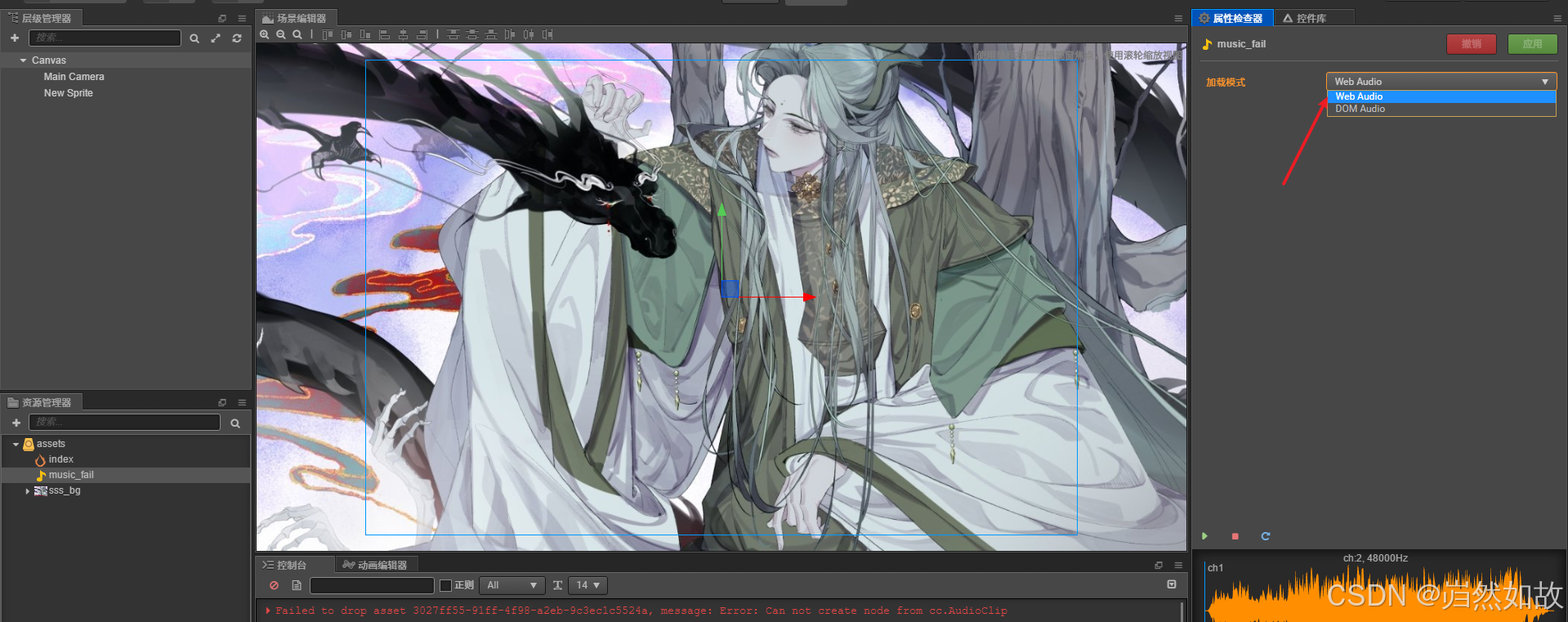Focus the hierarchy search field
The width and height of the screenshot is (1568, 622).
[105, 38]
